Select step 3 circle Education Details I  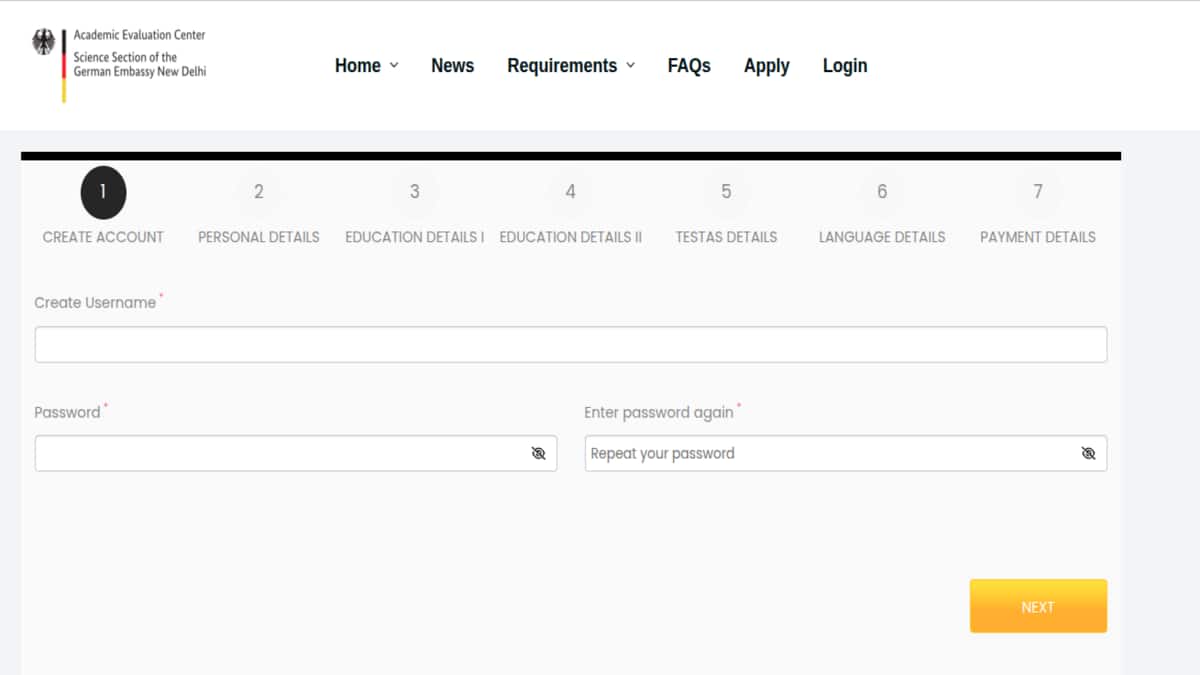(415, 192)
